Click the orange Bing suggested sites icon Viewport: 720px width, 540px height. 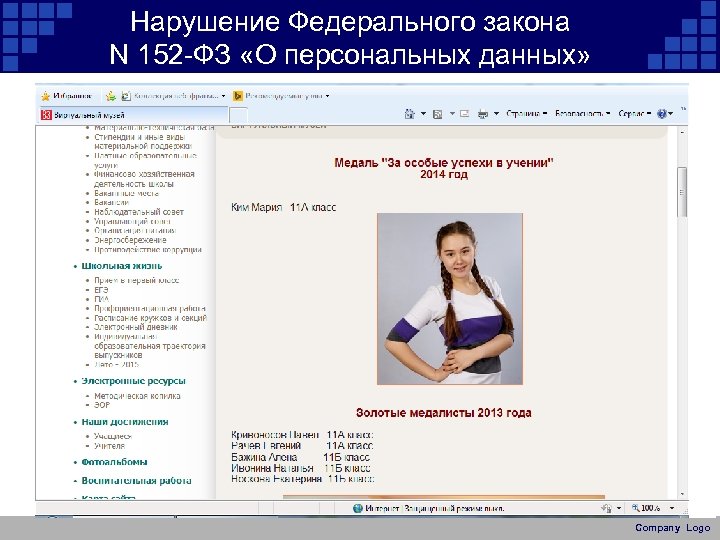238,96
